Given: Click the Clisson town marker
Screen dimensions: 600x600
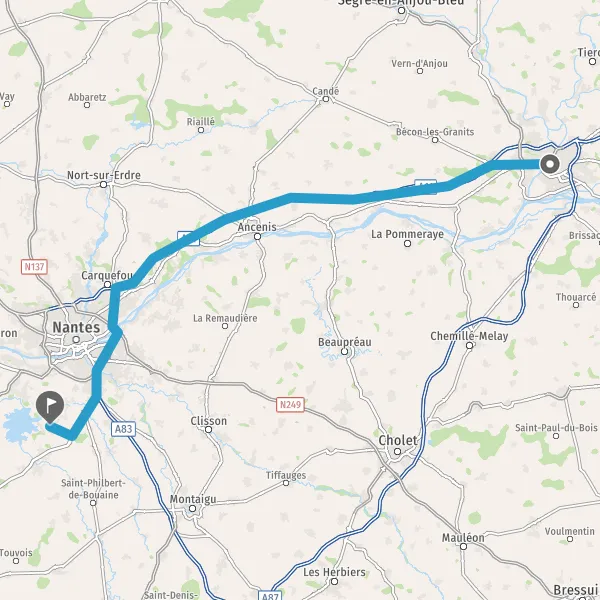Looking at the screenshot, I should click(x=209, y=429).
